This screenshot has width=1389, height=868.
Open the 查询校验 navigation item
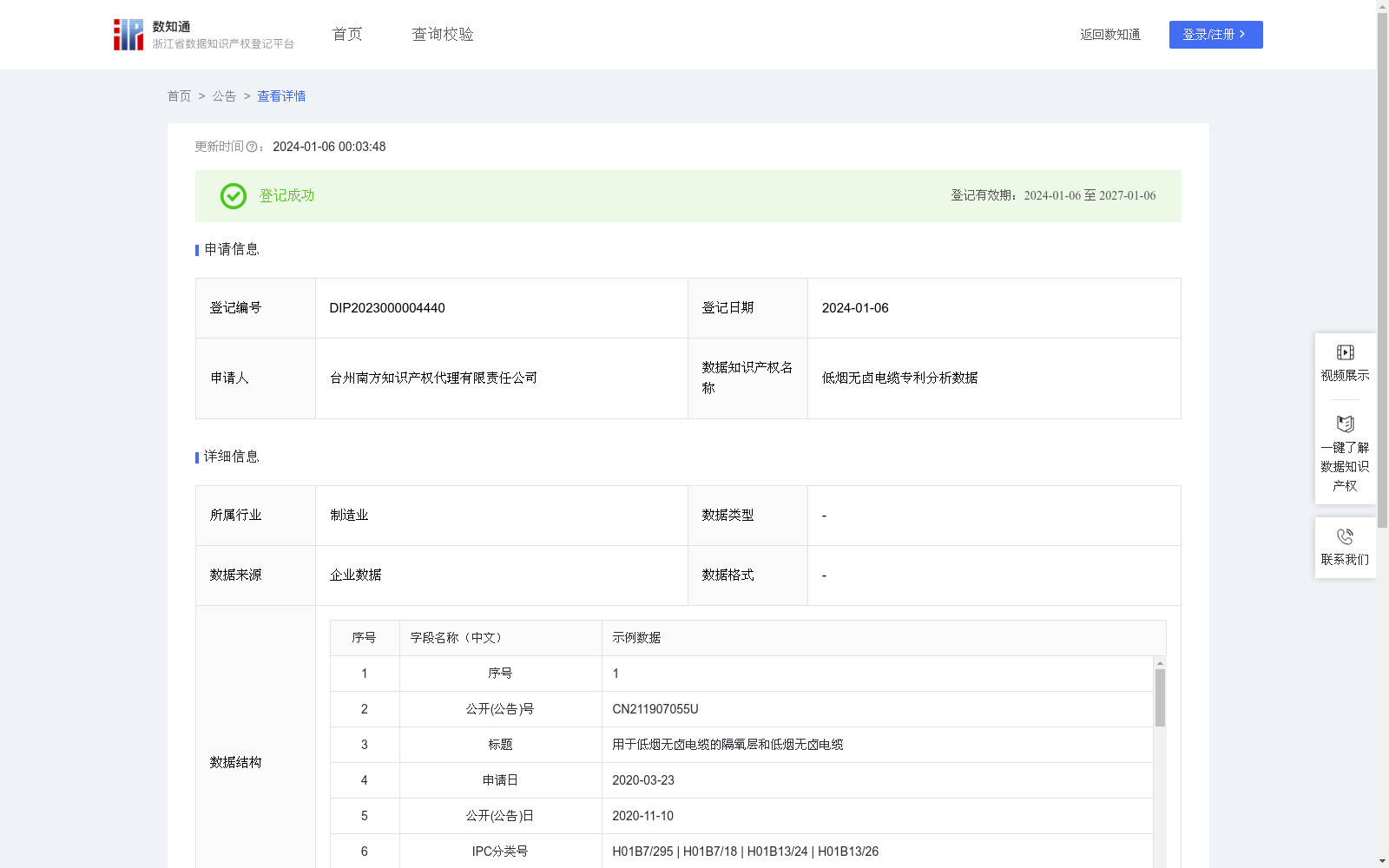(443, 35)
